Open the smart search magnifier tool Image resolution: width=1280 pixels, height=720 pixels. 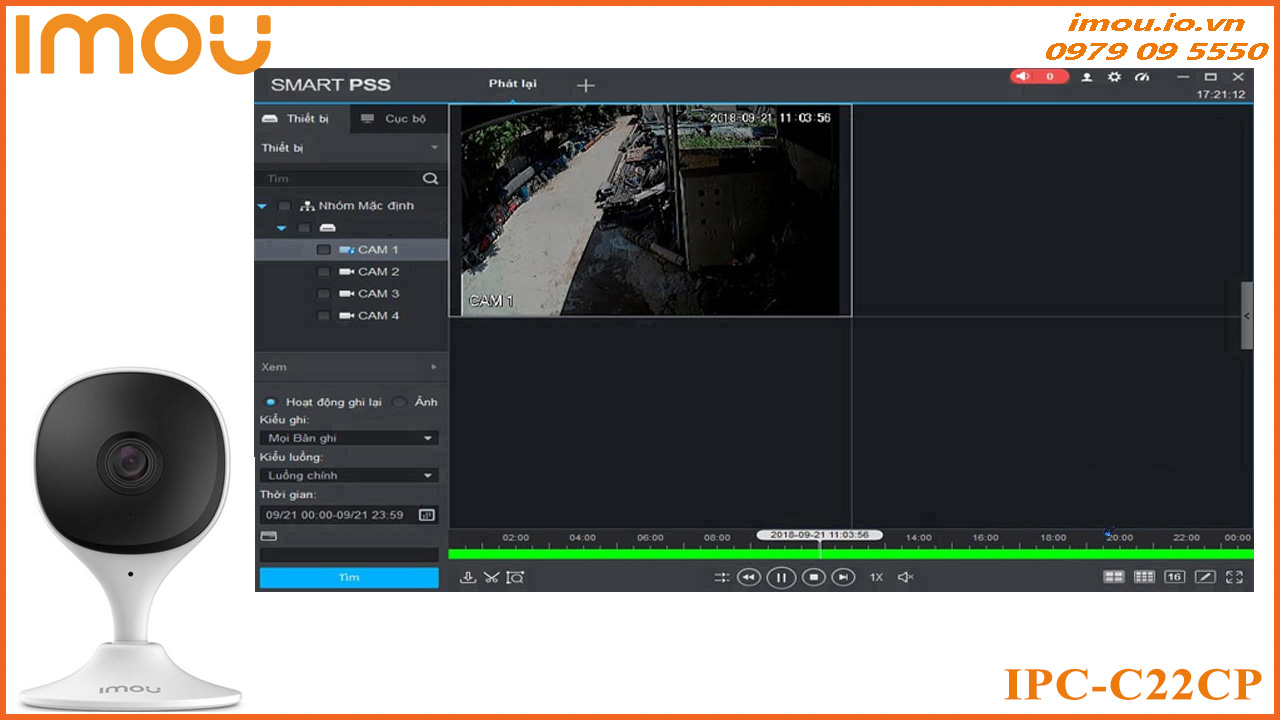[514, 576]
